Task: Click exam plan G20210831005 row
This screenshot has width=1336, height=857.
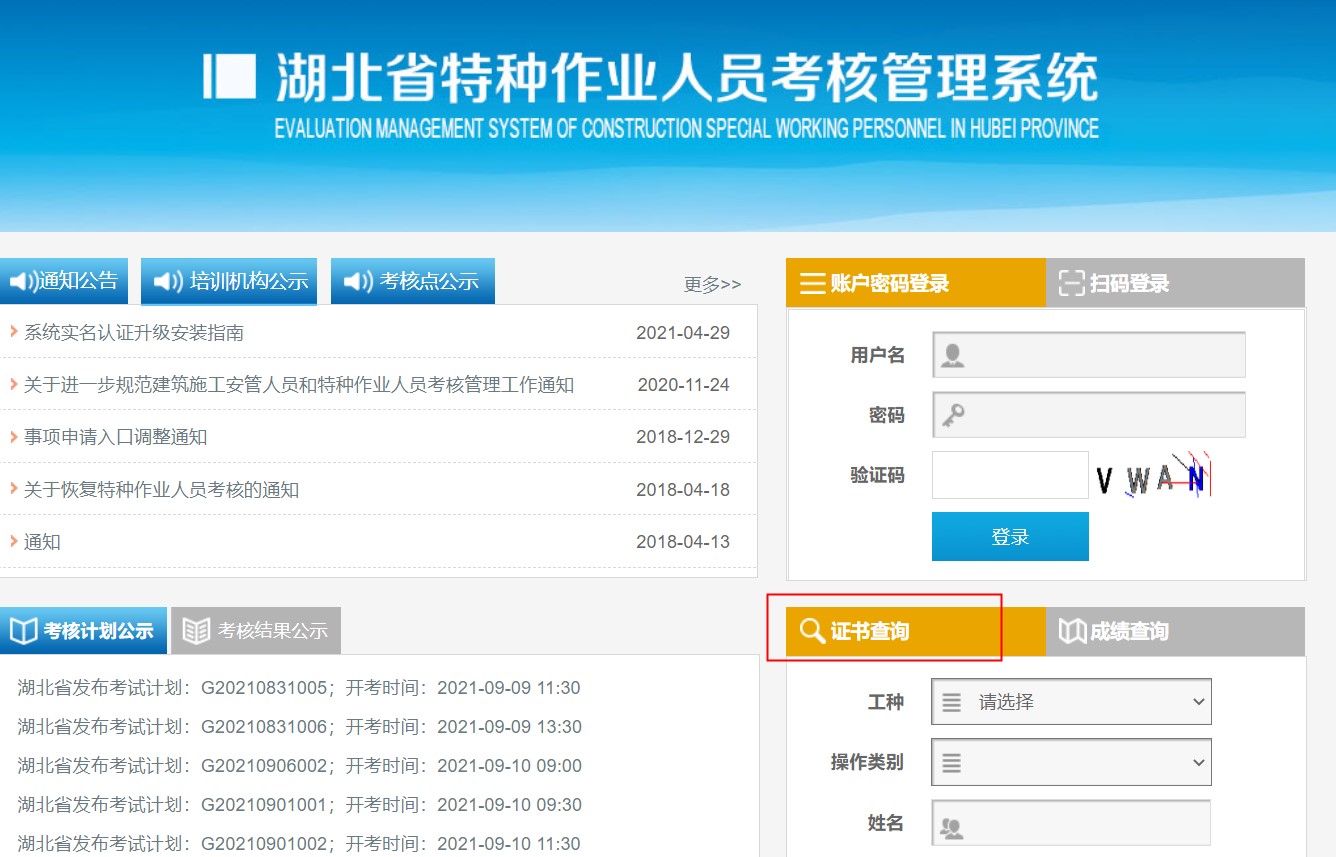Action: click(x=299, y=688)
